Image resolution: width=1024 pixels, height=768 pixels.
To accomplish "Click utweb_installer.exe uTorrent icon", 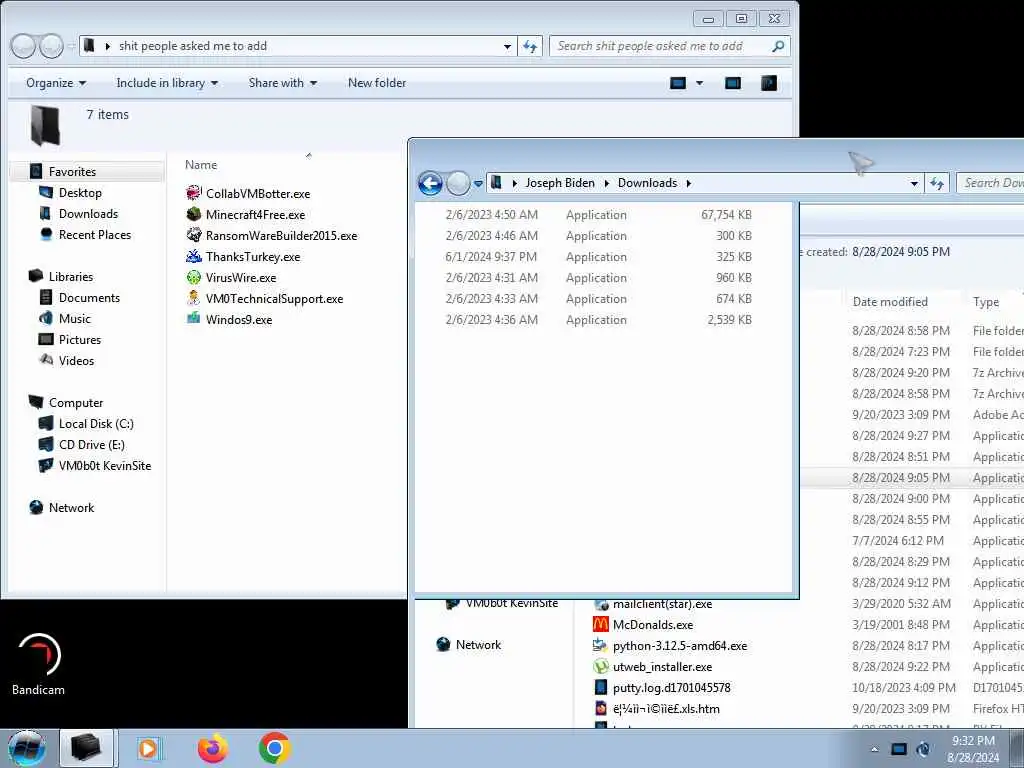I will (600, 666).
